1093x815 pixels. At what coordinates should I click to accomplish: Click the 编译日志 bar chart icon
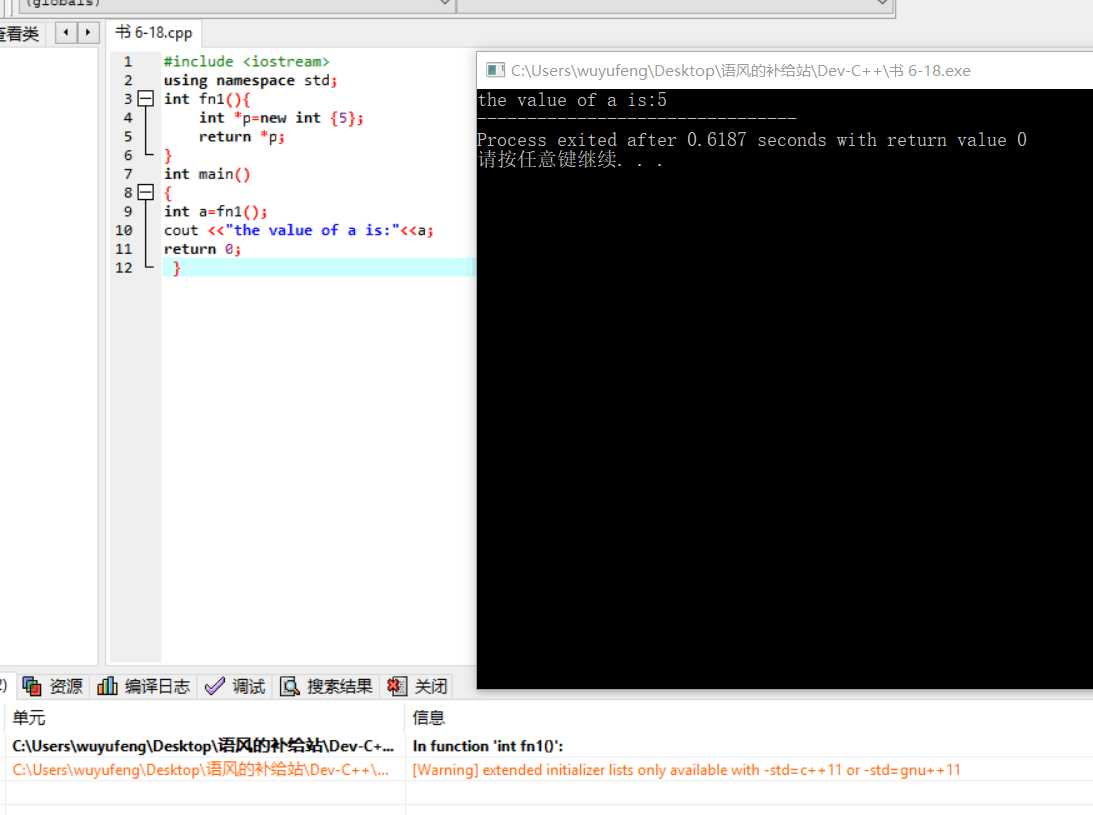point(107,687)
